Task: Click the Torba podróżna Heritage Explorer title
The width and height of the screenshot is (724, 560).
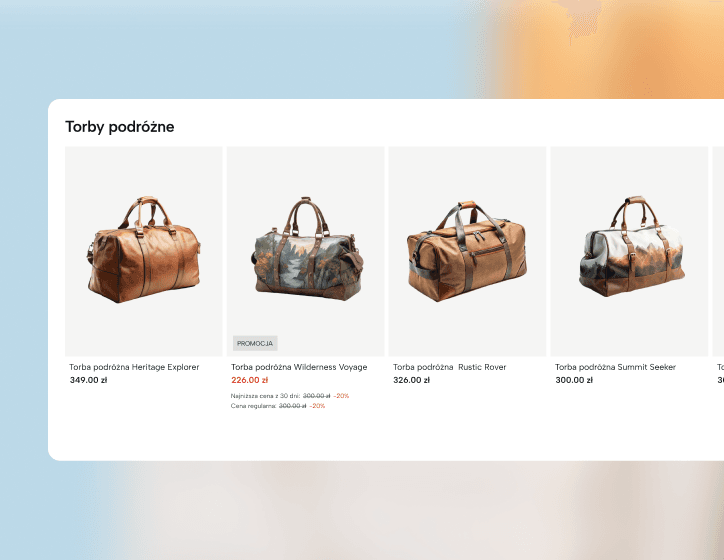Action: [x=134, y=367]
